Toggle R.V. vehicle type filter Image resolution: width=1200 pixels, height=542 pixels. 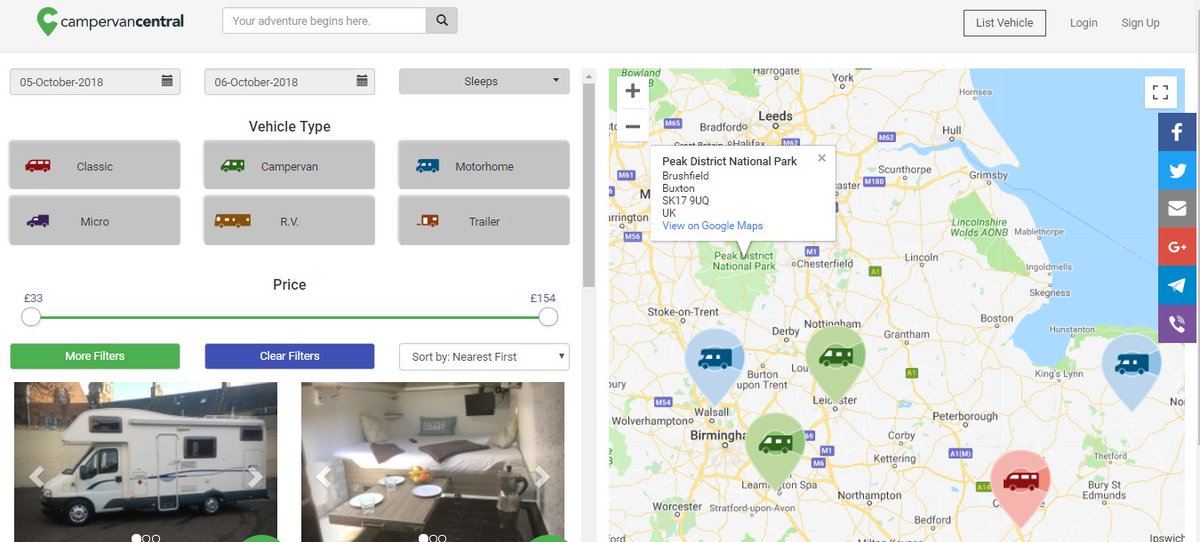tap(289, 220)
